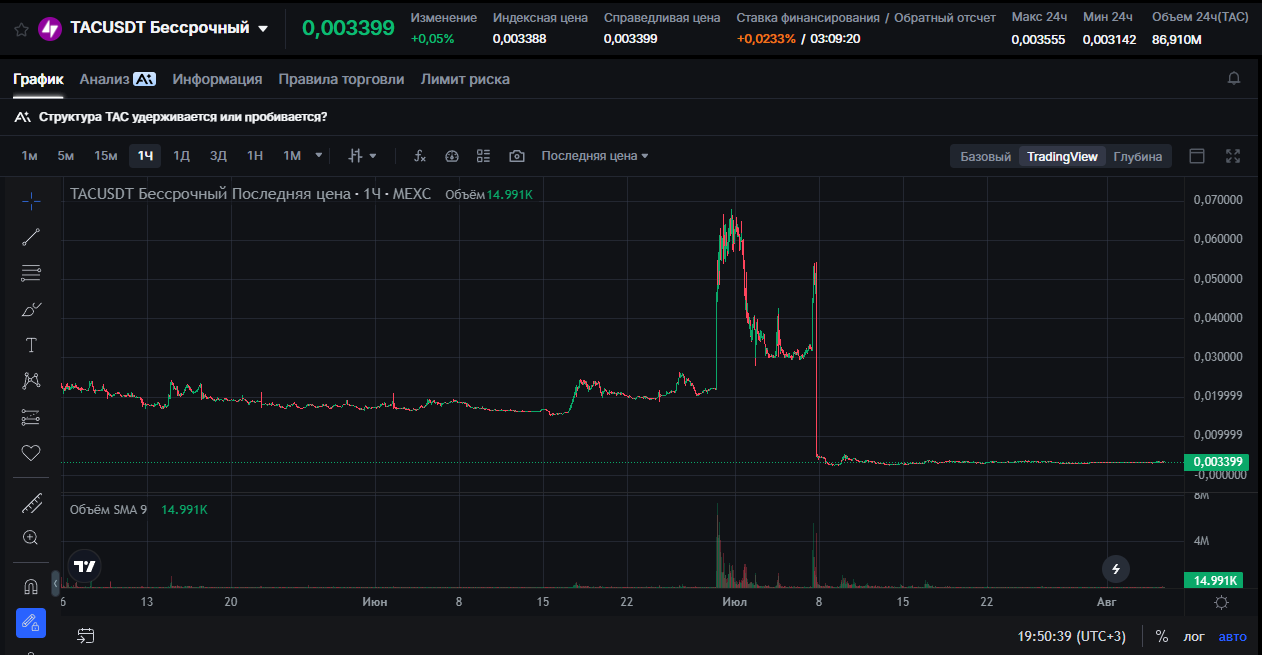Select the forecasting and measurement tool

pos(31,417)
